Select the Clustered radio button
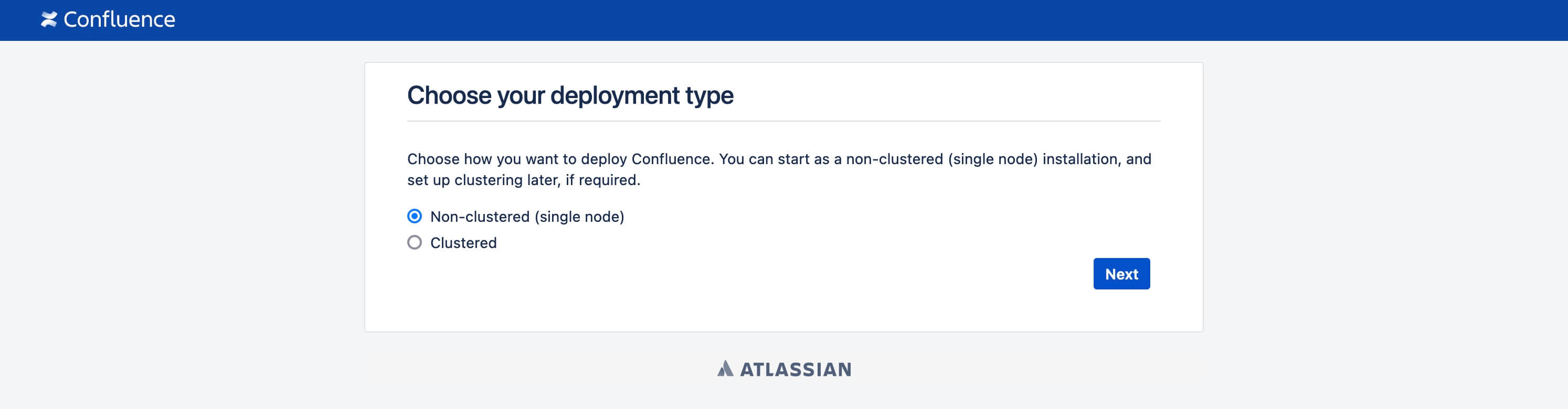The width and height of the screenshot is (1568, 409). pyautogui.click(x=415, y=242)
